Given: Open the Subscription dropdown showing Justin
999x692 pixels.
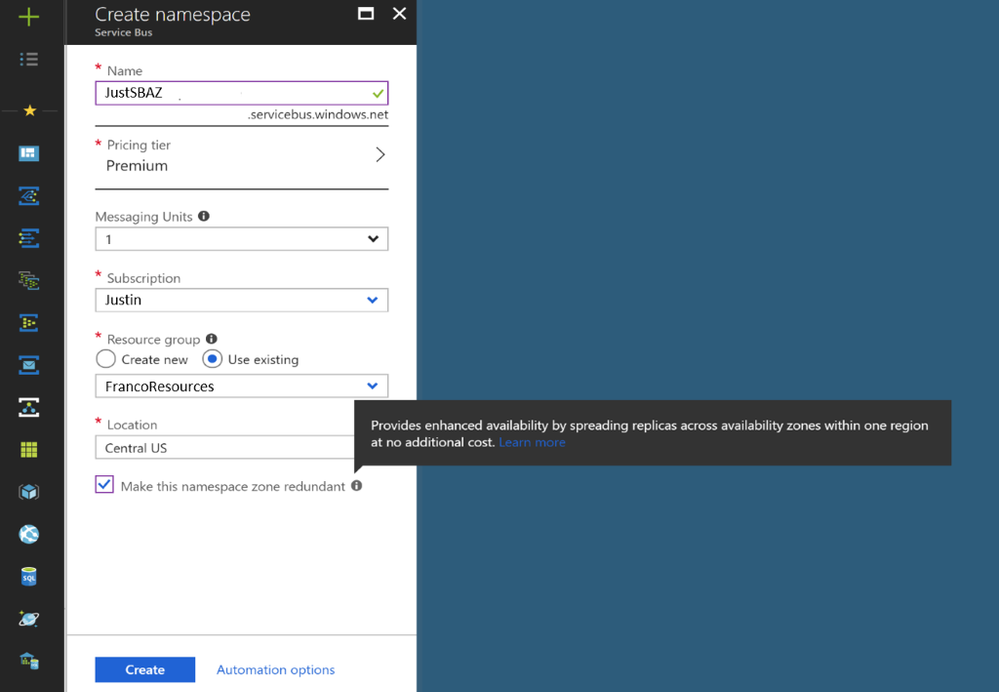Looking at the screenshot, I should pyautogui.click(x=241, y=300).
